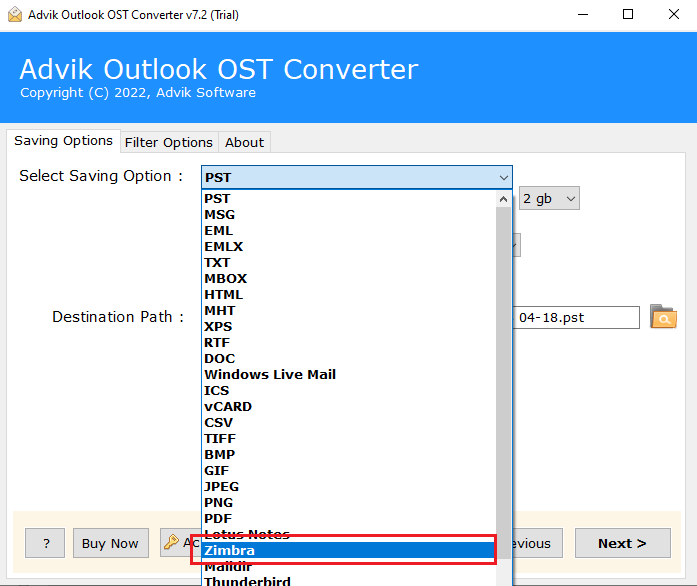Image resolution: width=697 pixels, height=586 pixels.
Task: Click the Buy Now button
Action: (x=110, y=543)
